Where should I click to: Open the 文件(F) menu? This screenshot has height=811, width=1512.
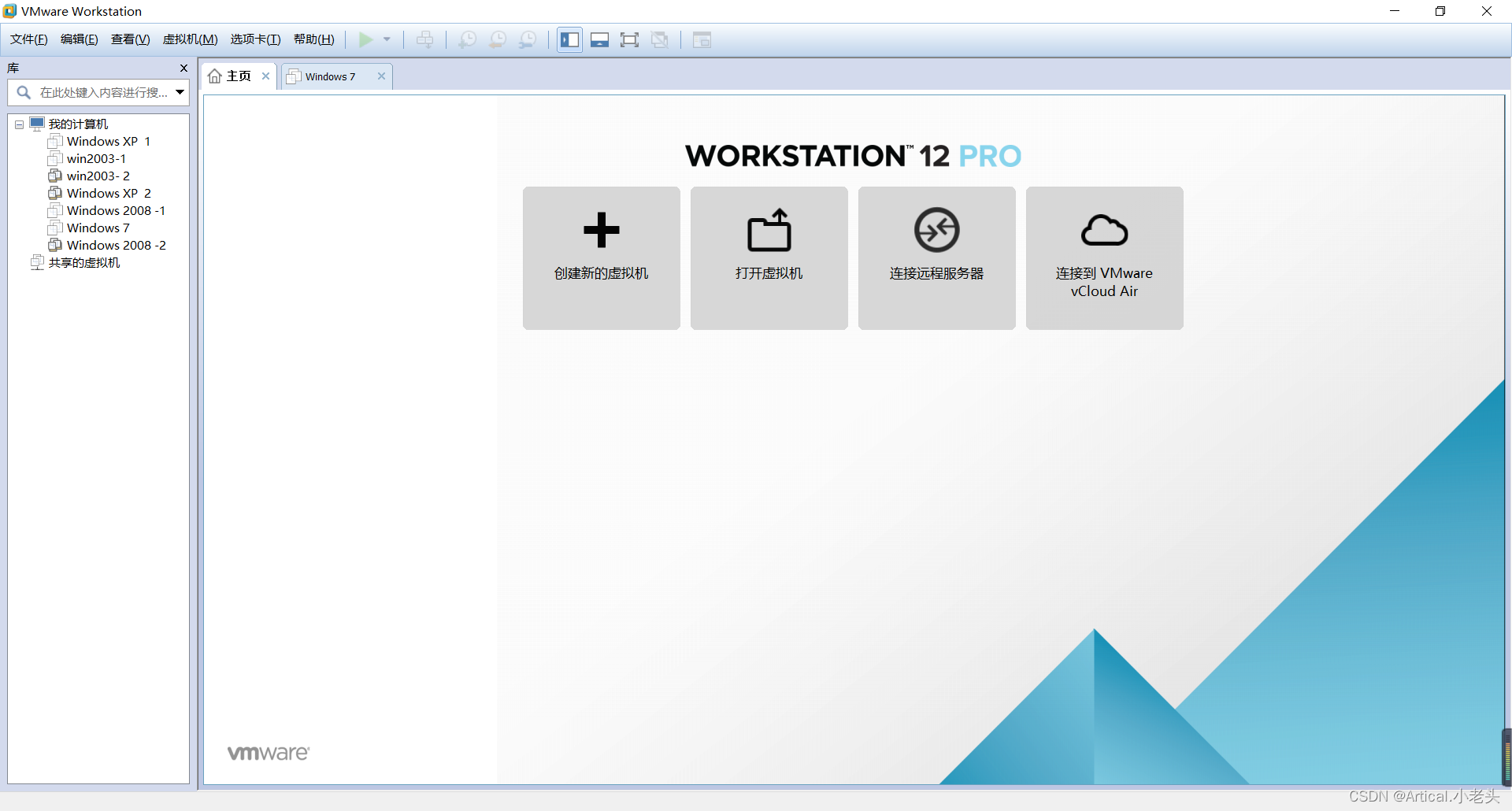[29, 39]
